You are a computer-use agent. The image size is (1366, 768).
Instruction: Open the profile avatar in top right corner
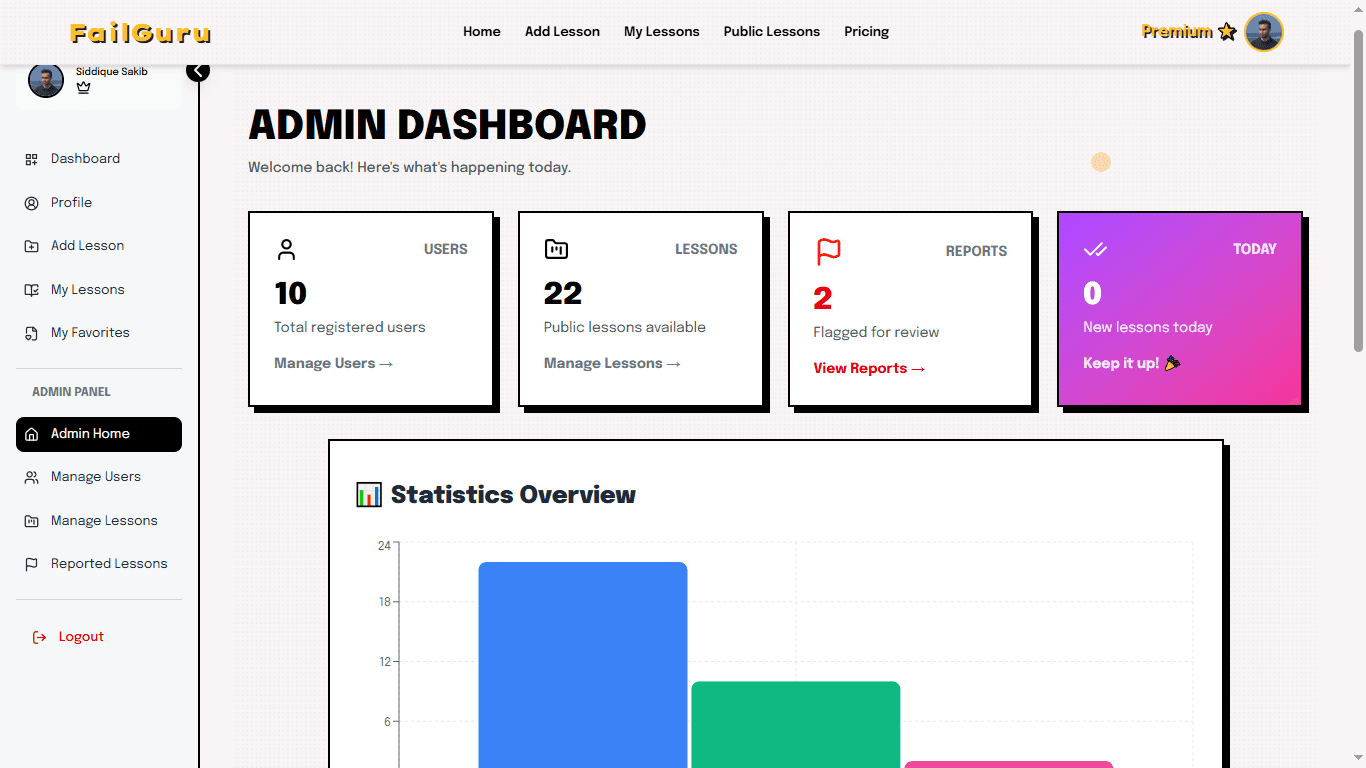coord(1263,31)
